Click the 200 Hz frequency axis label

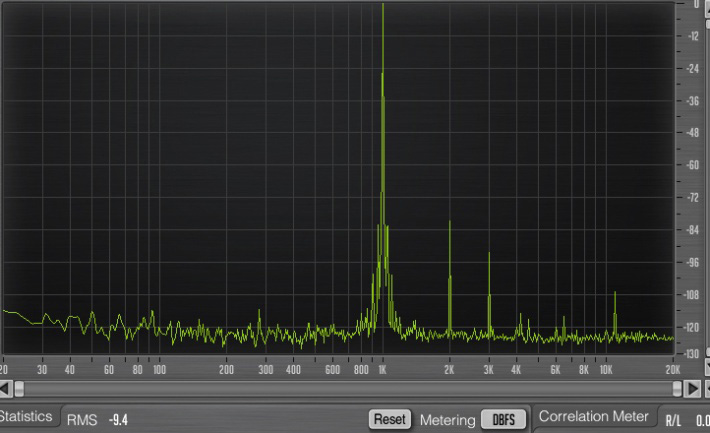pyautogui.click(x=226, y=370)
